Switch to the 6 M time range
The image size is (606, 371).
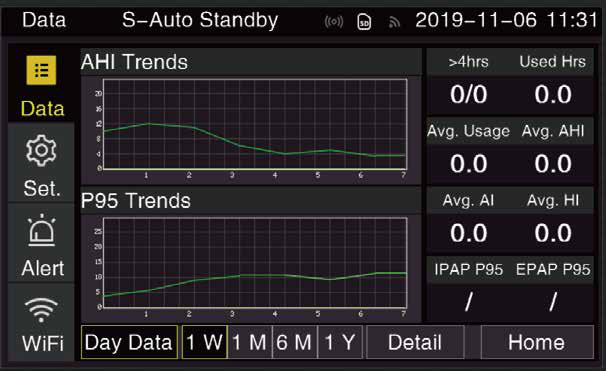pos(294,342)
